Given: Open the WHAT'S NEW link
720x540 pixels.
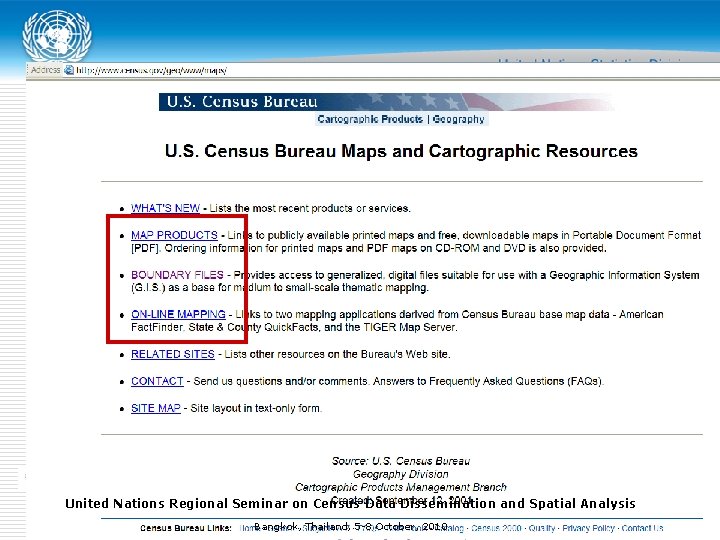Looking at the screenshot, I should pyautogui.click(x=165, y=208).
